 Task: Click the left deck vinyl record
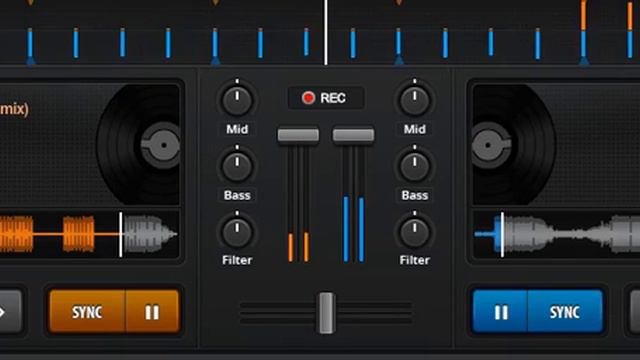click(139, 145)
